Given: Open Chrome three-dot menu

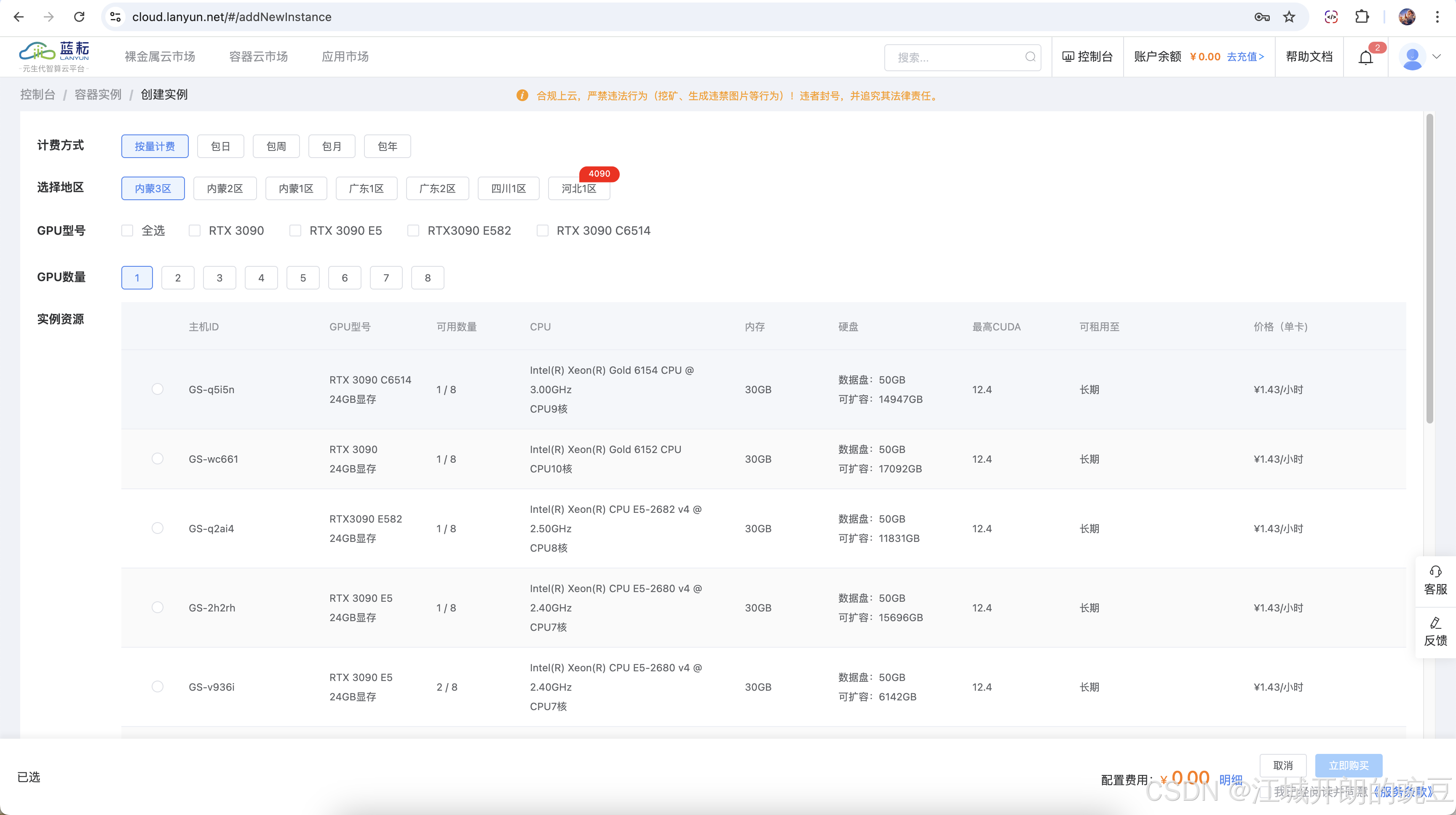Looking at the screenshot, I should (1437, 17).
